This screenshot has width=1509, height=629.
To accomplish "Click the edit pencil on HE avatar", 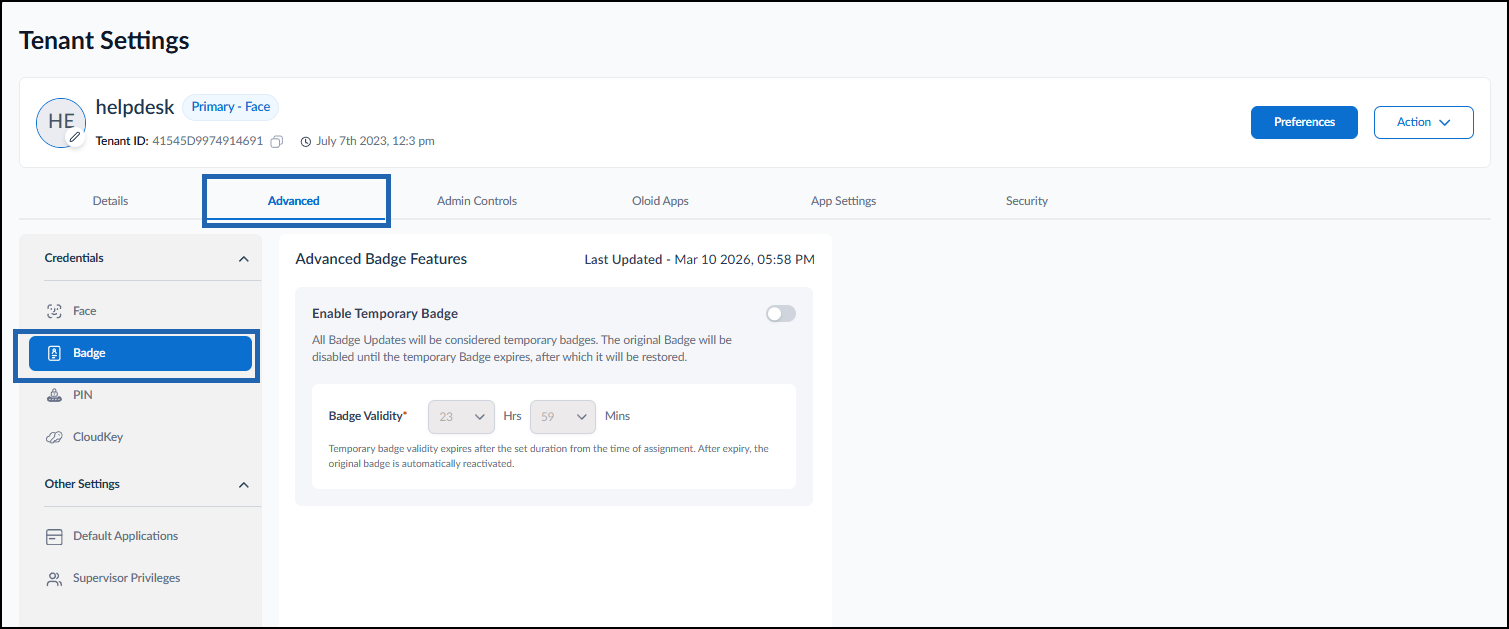I will click(x=75, y=137).
